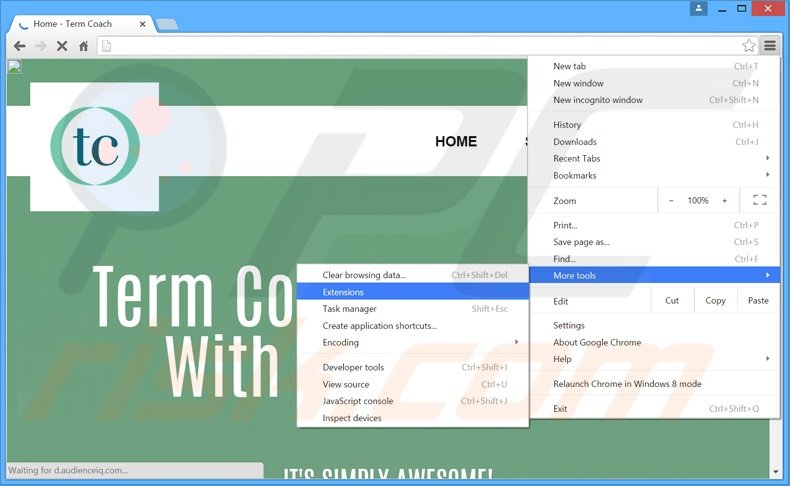This screenshot has width=790, height=486.
Task: Bookmark this page with the star
Action: click(749, 46)
